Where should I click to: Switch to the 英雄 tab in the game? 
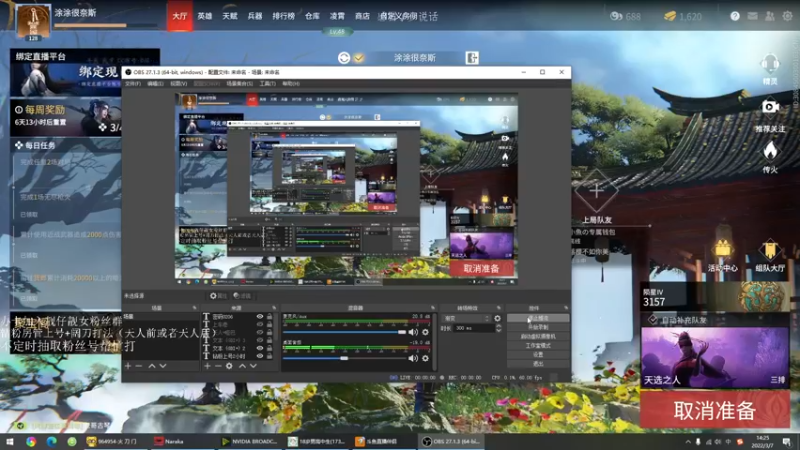(205, 16)
